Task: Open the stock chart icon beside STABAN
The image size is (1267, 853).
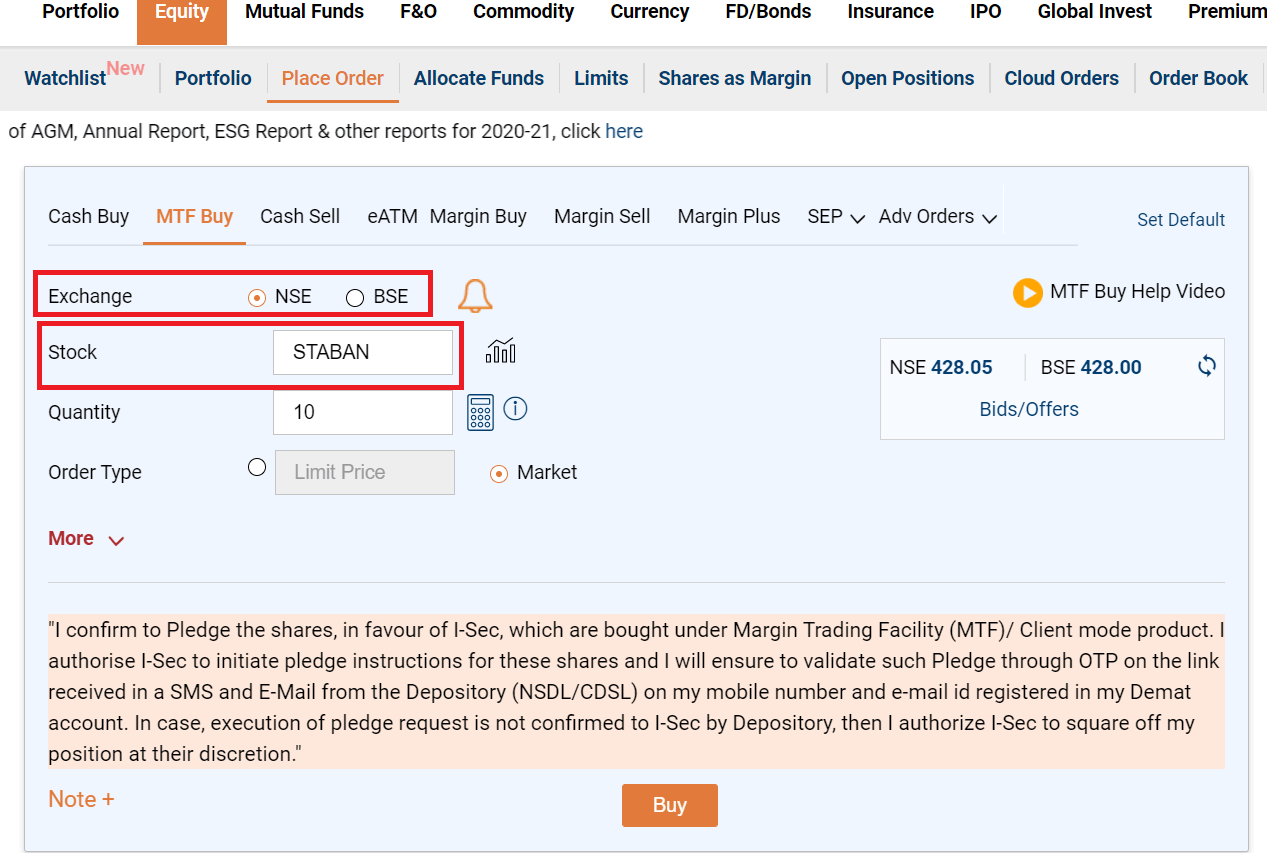Action: [x=501, y=351]
